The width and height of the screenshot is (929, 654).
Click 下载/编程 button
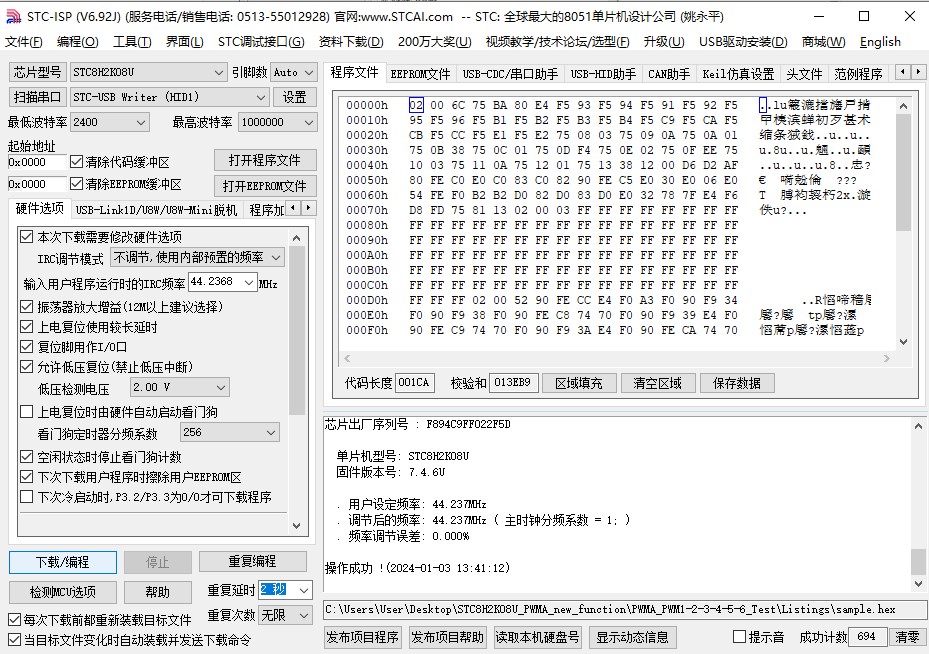tap(62, 562)
